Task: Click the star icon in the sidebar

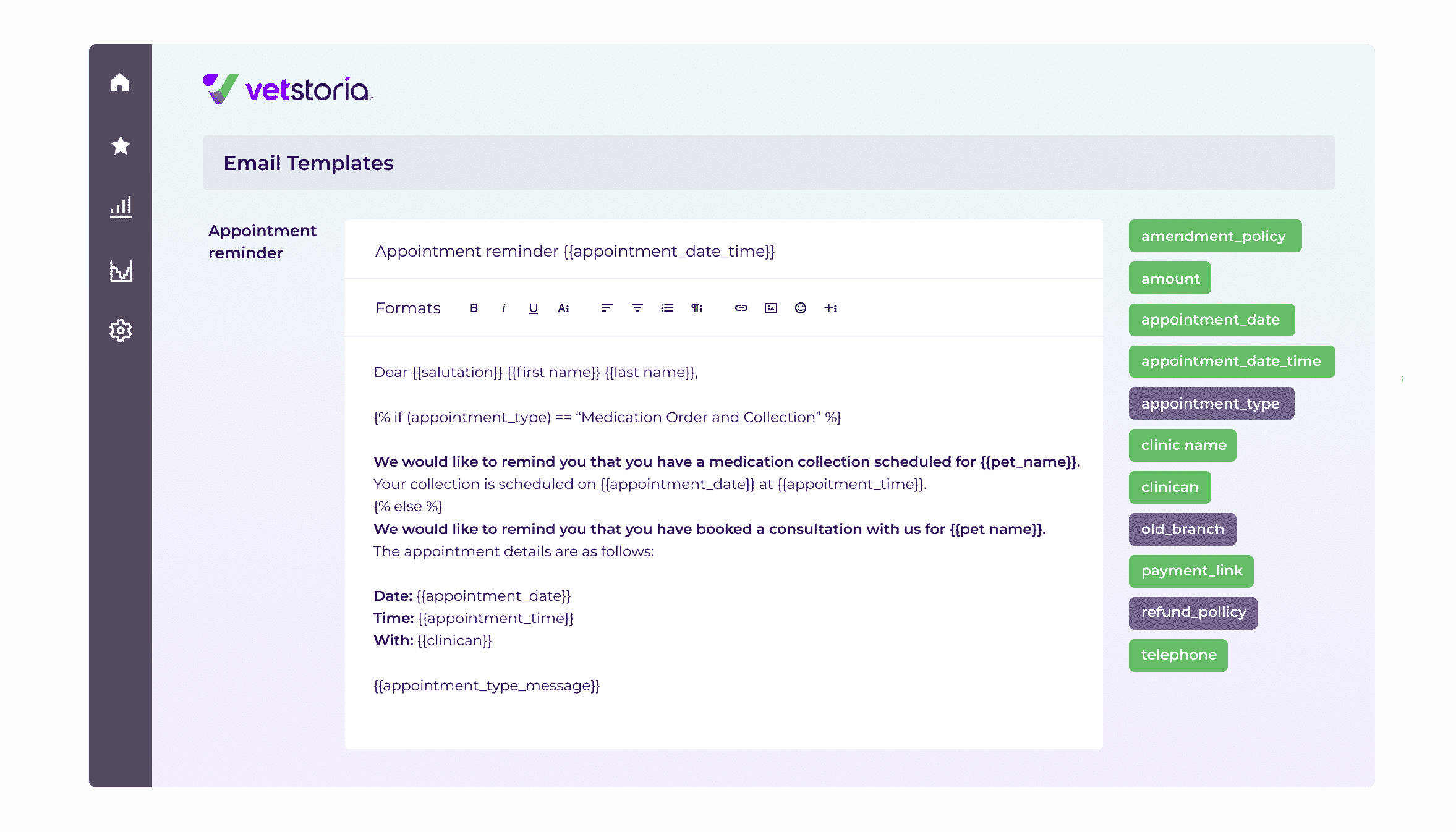Action: pos(120,144)
